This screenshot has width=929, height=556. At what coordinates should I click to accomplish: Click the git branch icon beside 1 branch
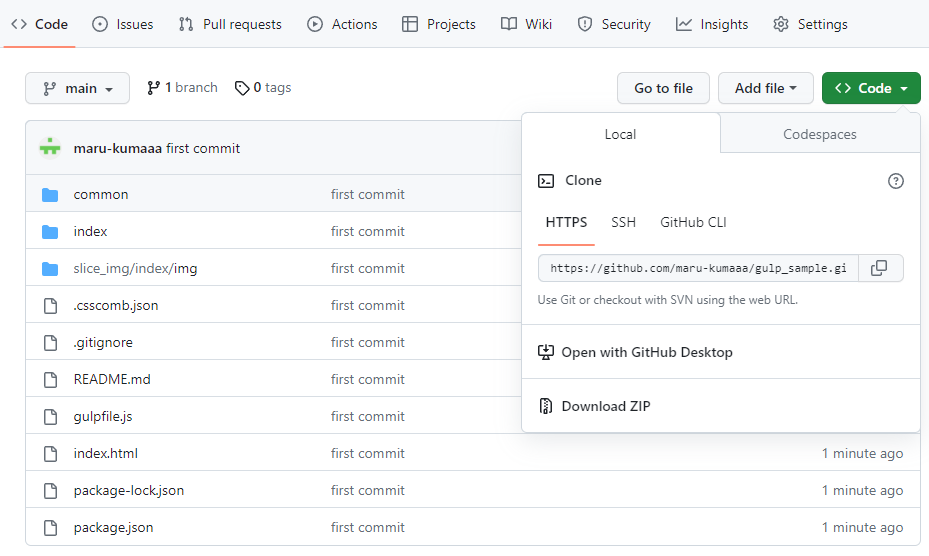click(153, 88)
